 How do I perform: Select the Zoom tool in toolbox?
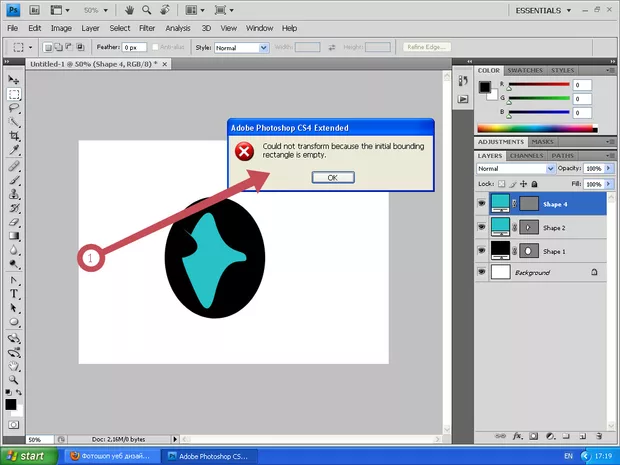(14, 380)
